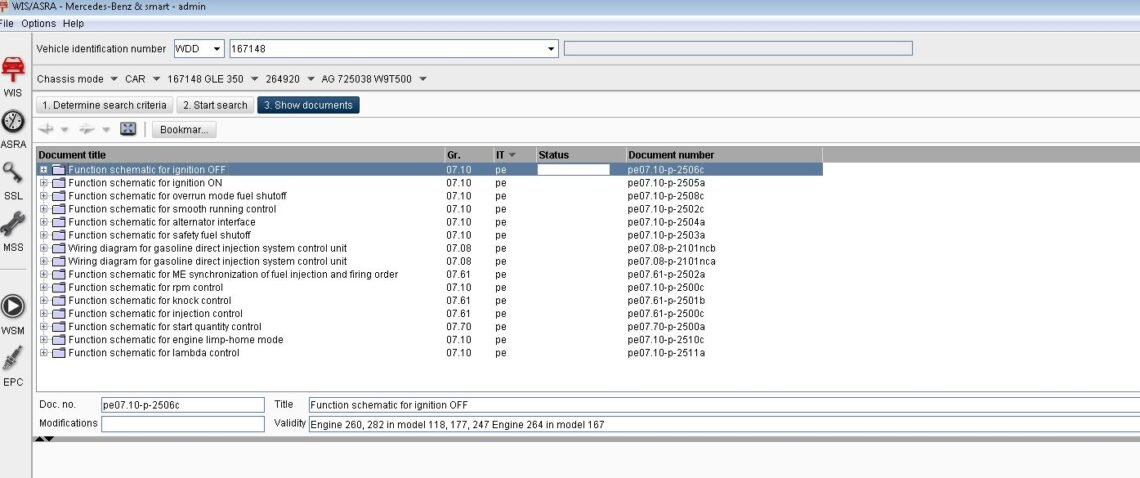
Task: Select the 3. Show documents step
Action: click(308, 105)
